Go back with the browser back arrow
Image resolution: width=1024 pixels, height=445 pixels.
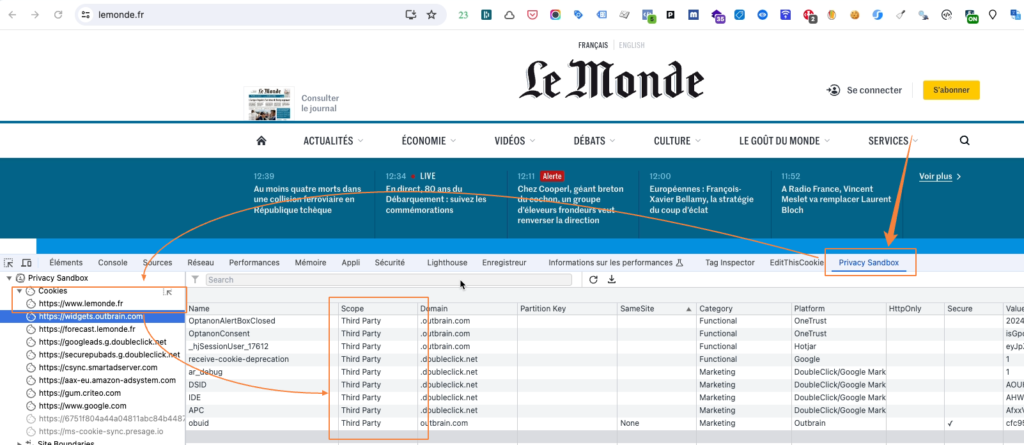pos(12,14)
